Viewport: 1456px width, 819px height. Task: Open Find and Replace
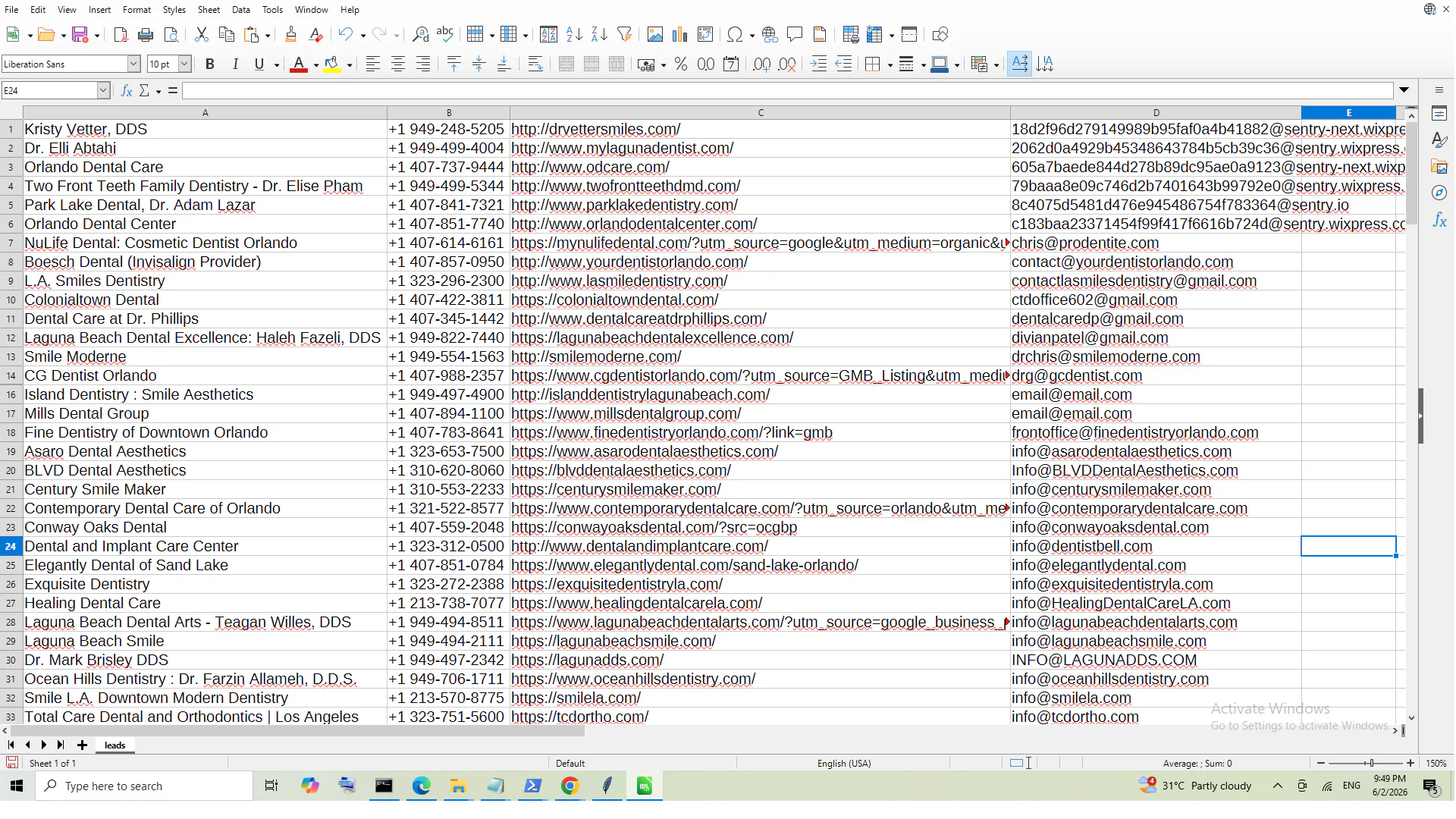coord(420,34)
